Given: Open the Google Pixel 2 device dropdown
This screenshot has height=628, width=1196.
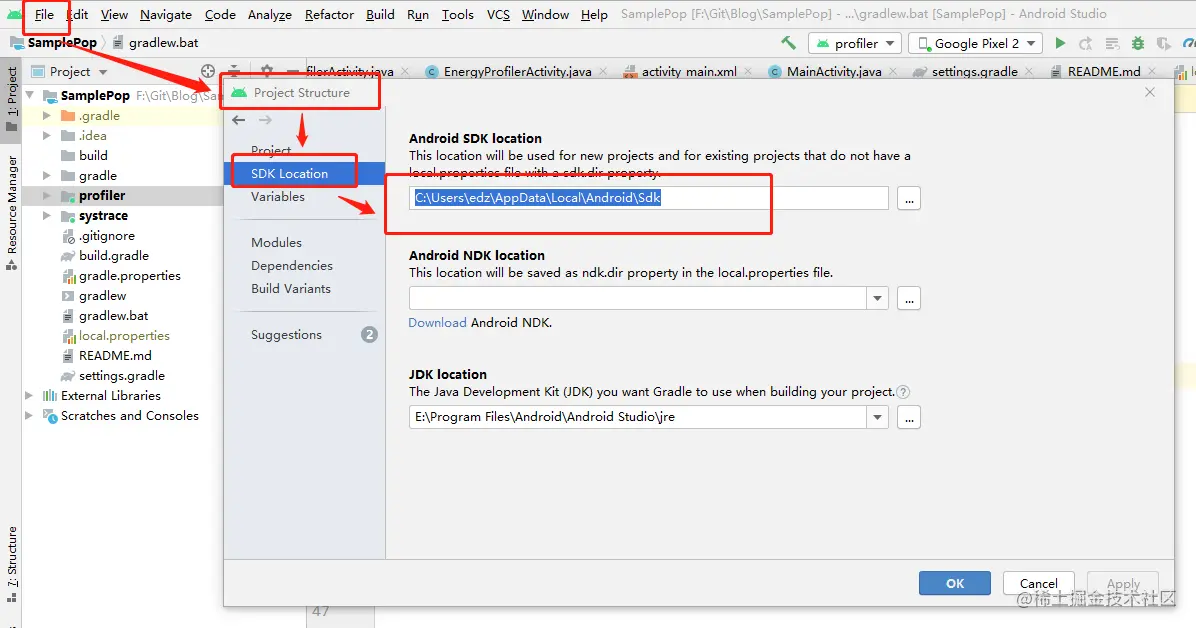Looking at the screenshot, I should pyautogui.click(x=975, y=43).
